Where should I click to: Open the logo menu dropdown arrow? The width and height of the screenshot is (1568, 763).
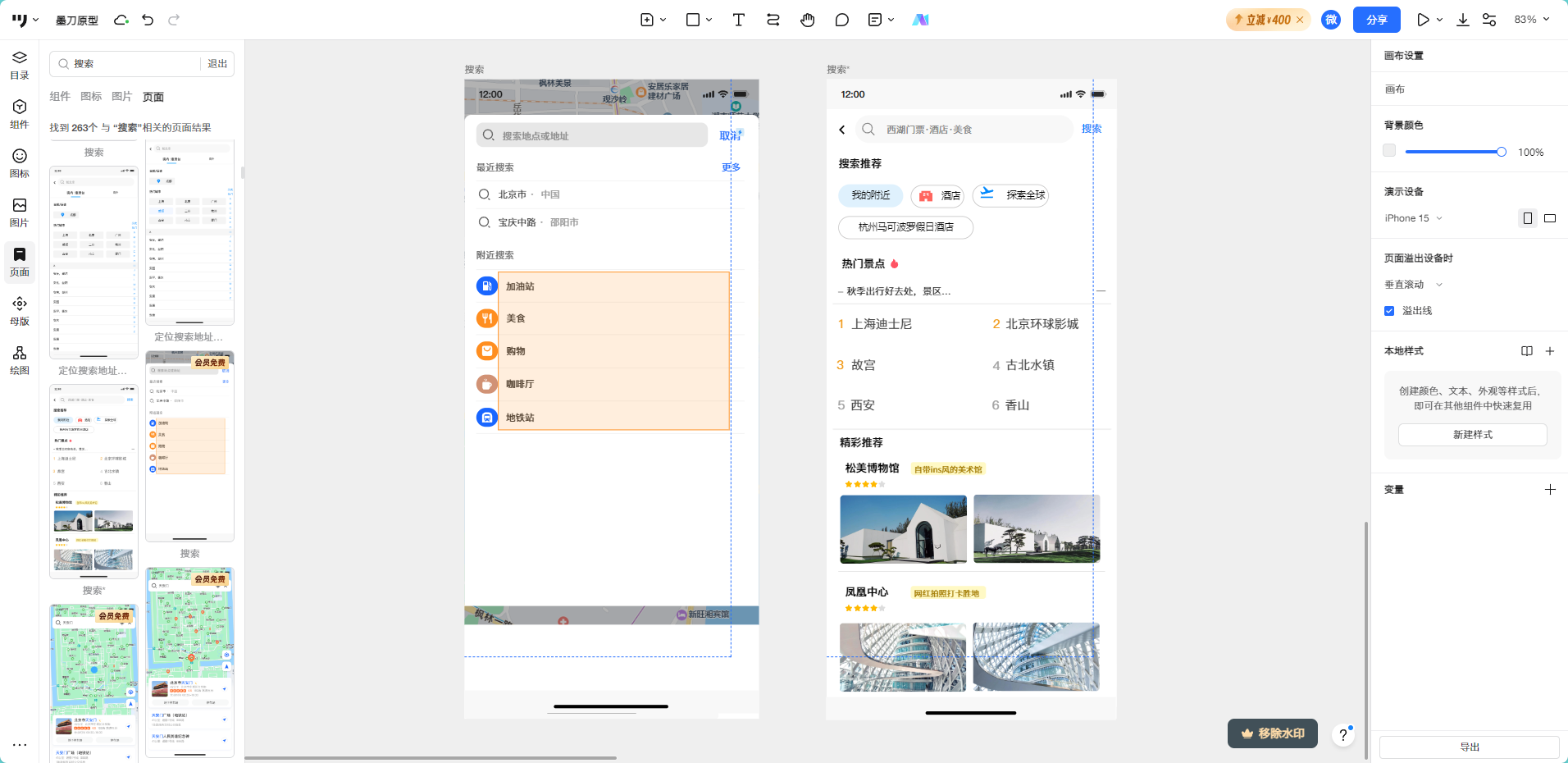(35, 20)
